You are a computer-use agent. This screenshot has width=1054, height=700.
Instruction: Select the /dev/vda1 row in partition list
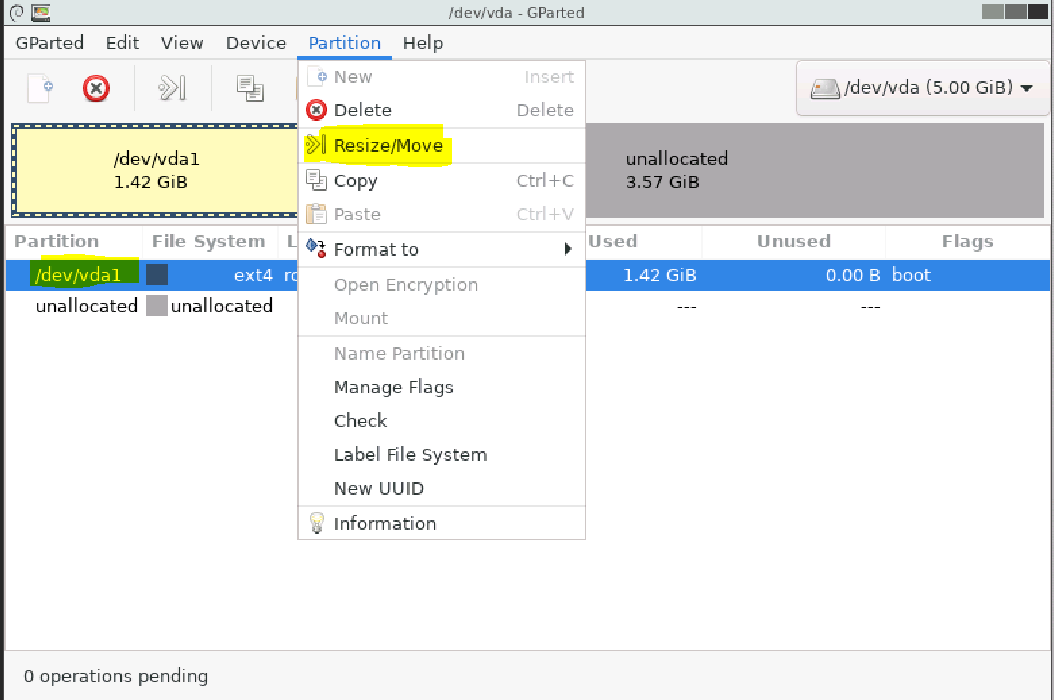click(528, 275)
